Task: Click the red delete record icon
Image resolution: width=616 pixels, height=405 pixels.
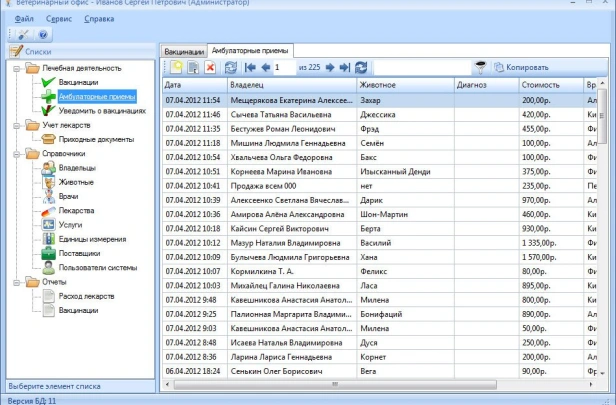Action: [x=210, y=67]
